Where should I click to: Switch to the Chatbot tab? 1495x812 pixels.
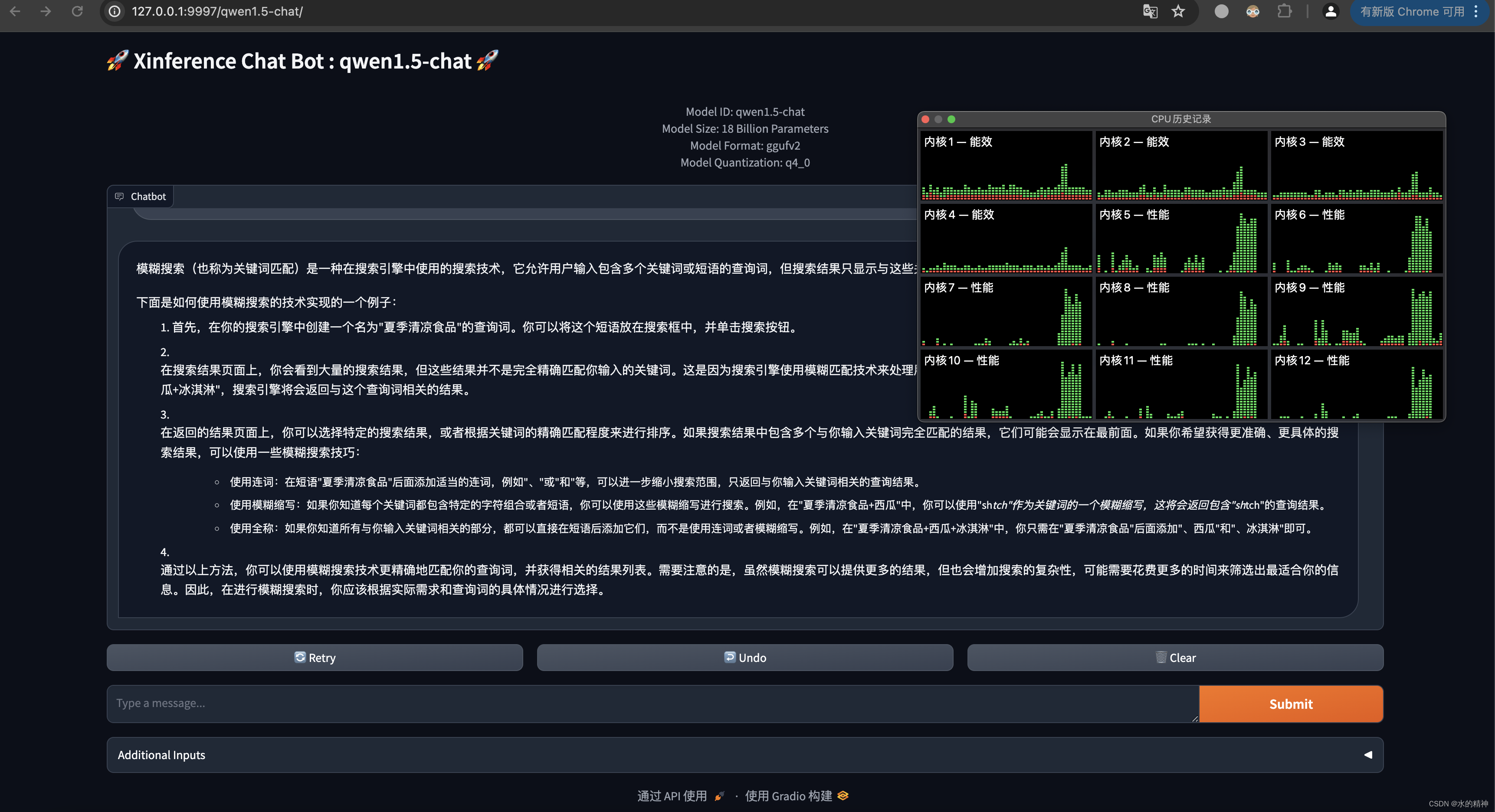coord(148,196)
